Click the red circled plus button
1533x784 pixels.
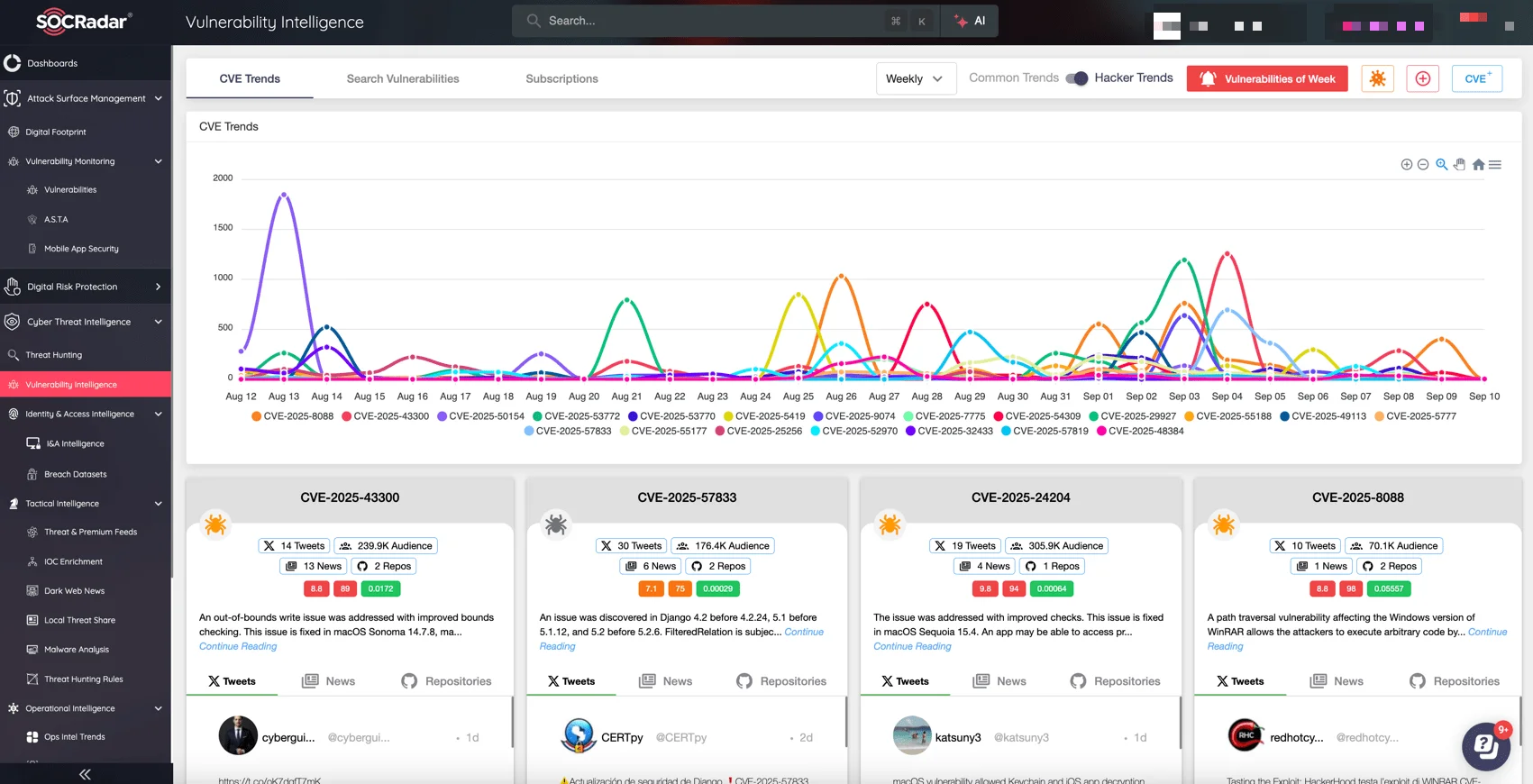tap(1422, 78)
